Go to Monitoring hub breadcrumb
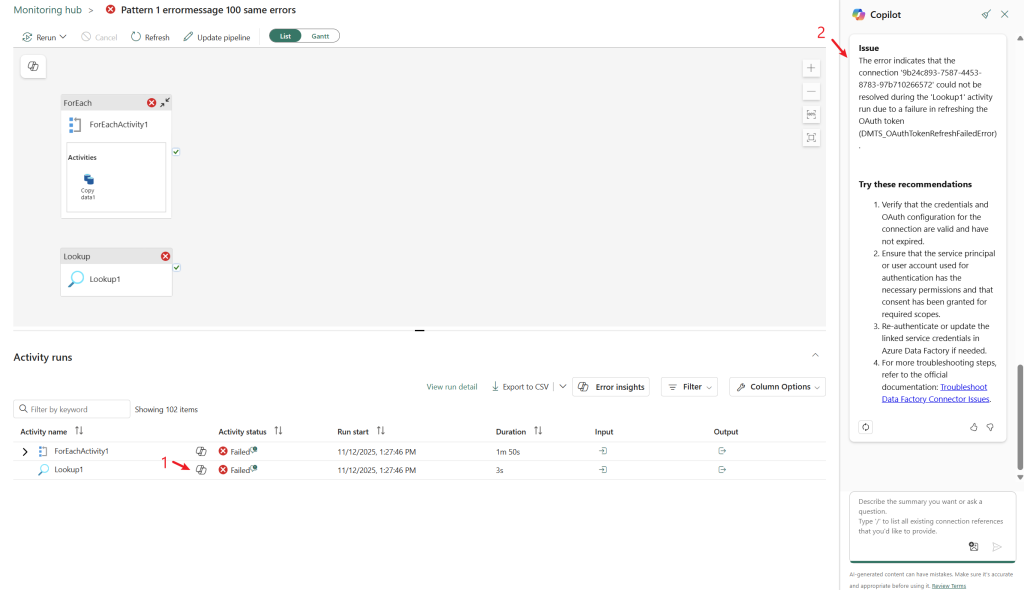The width and height of the screenshot is (1024, 590). click(x=45, y=10)
